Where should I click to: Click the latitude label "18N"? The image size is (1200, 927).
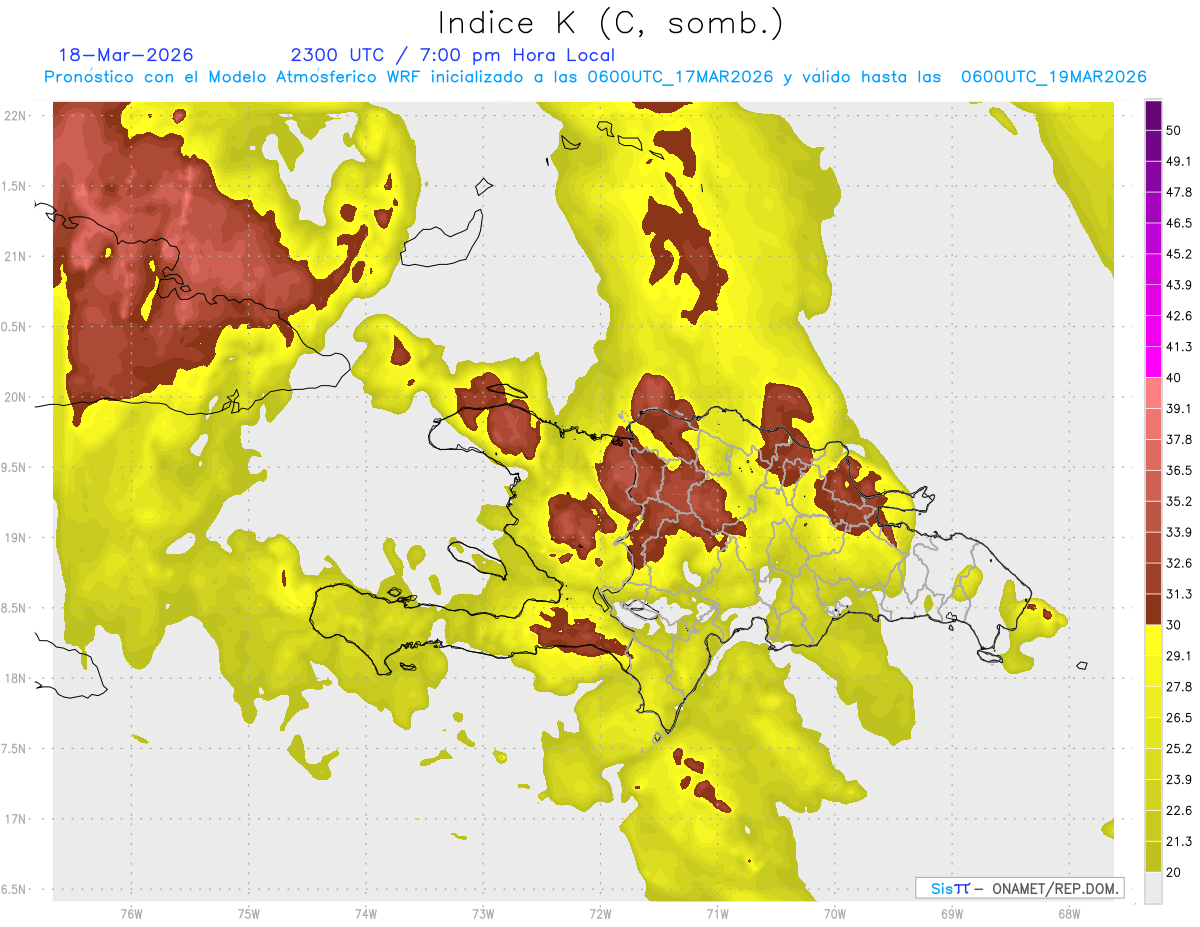pyautogui.click(x=15, y=678)
